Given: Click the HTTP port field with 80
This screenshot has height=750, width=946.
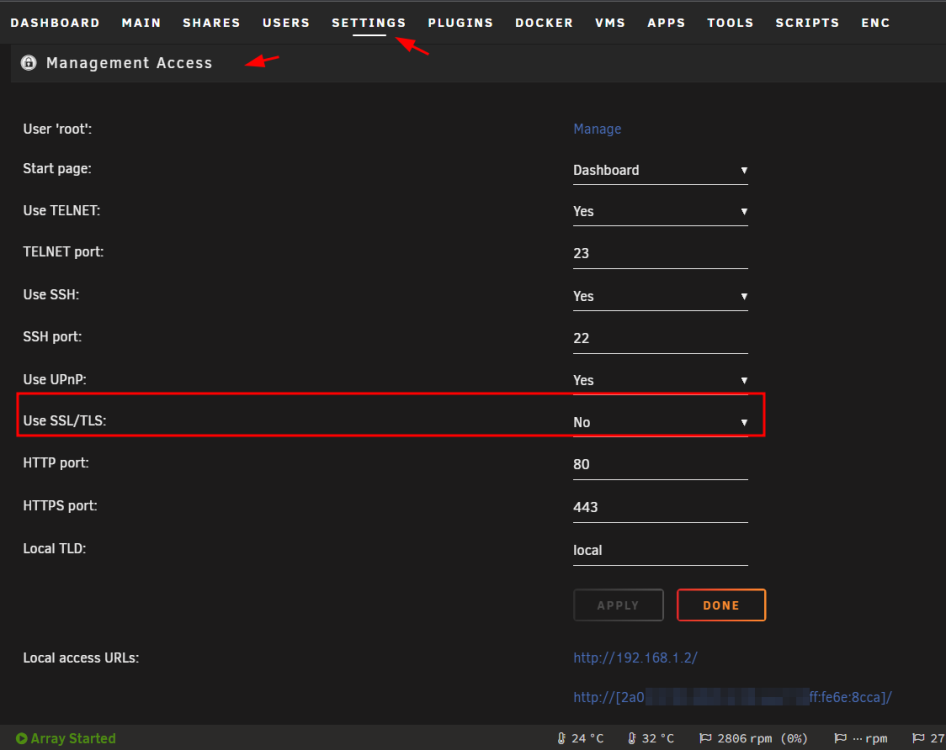Looking at the screenshot, I should (660, 465).
